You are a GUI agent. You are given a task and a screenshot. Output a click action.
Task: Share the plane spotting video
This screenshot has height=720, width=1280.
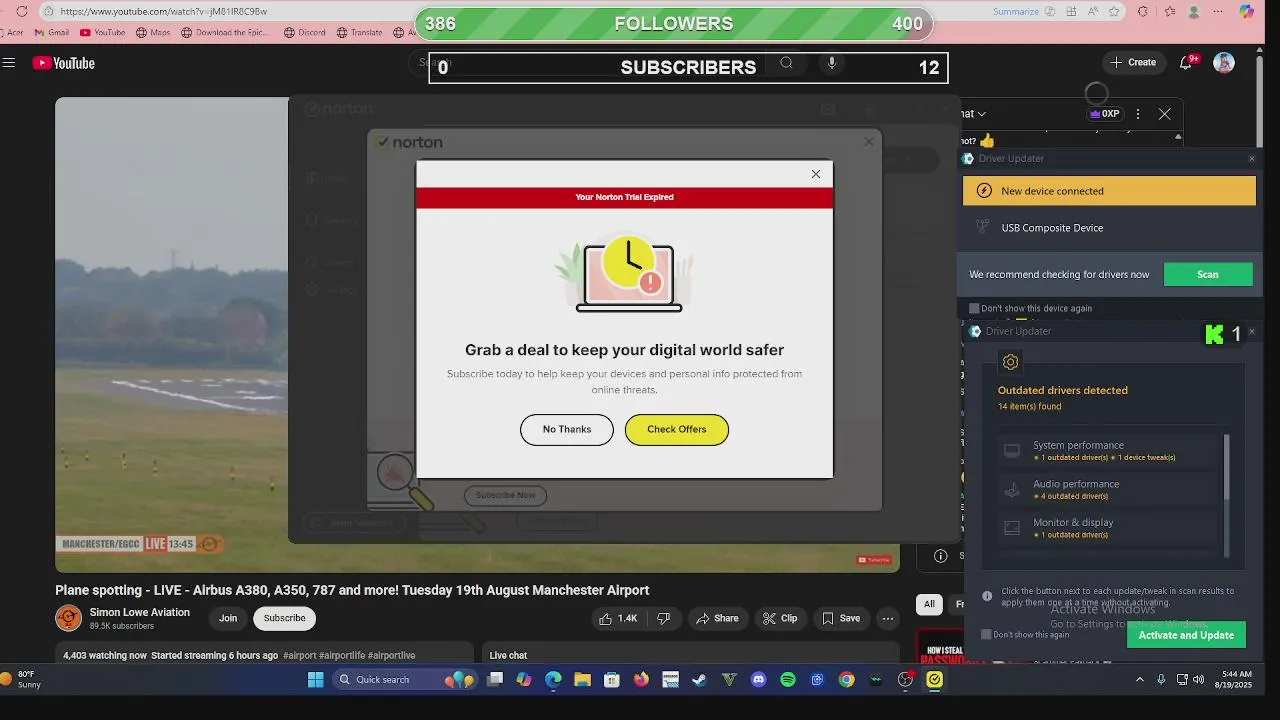pyautogui.click(x=717, y=618)
